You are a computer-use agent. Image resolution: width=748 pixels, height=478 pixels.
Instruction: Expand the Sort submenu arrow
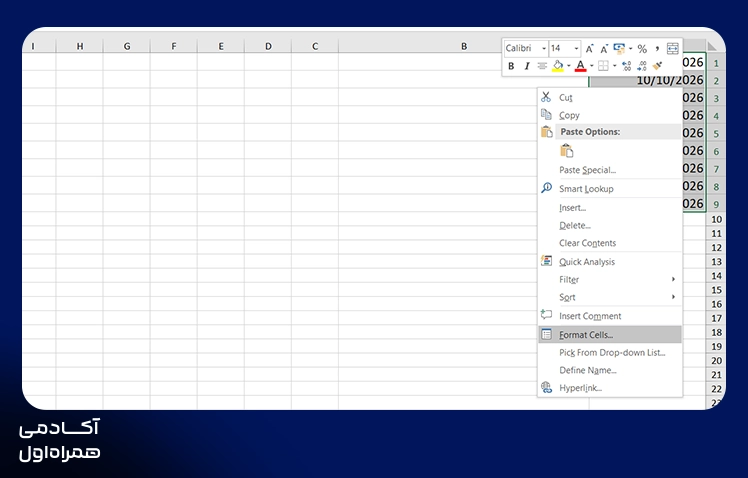(x=673, y=297)
